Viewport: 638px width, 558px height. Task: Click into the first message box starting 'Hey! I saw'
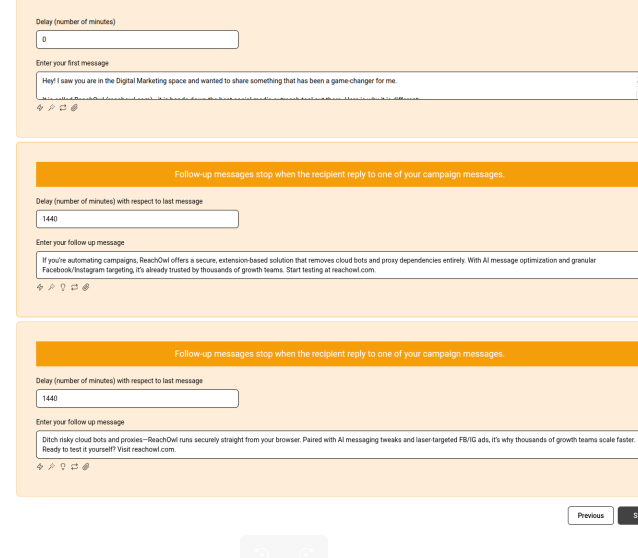pyautogui.click(x=337, y=85)
